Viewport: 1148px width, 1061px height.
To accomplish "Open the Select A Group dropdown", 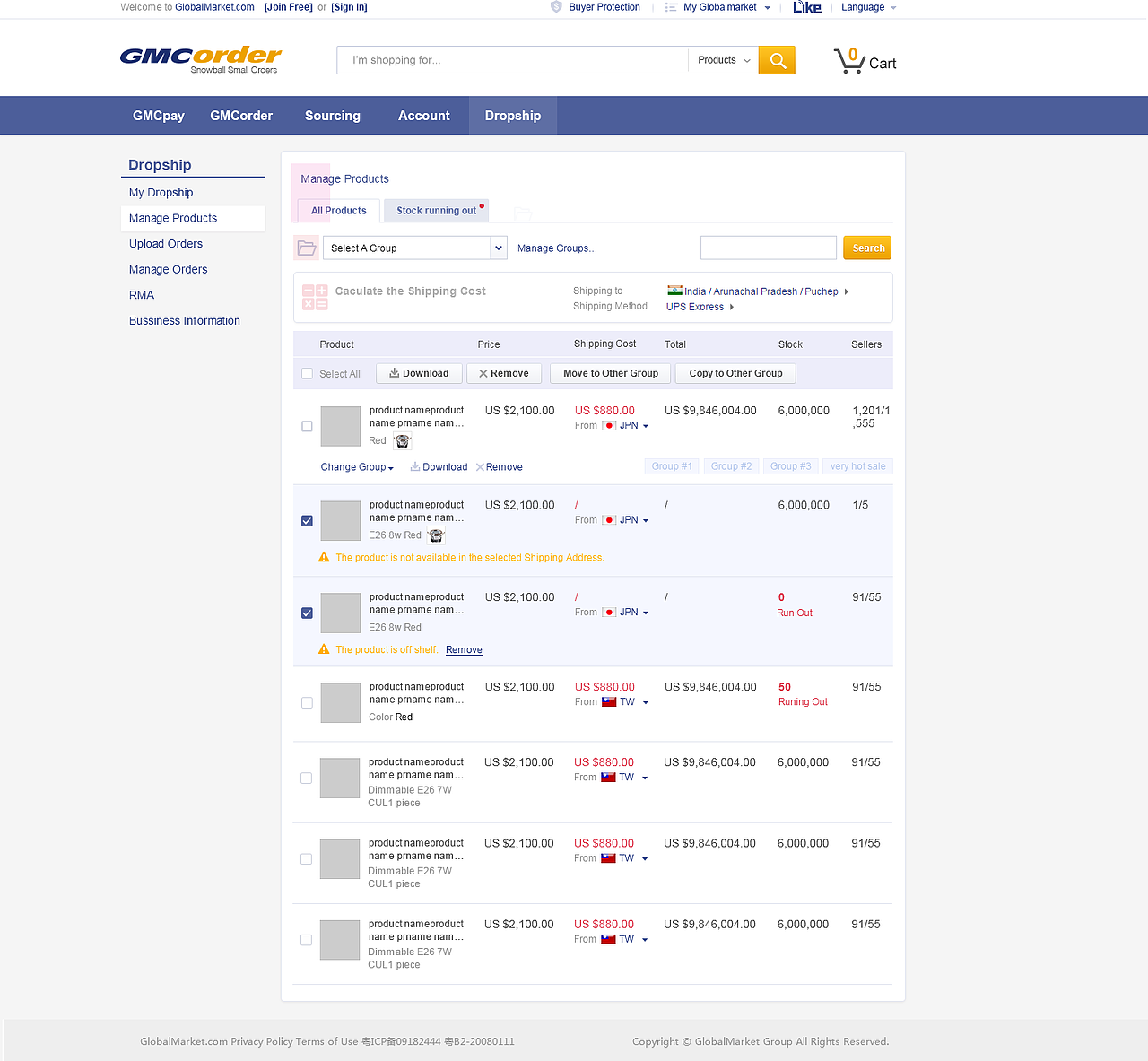I will point(415,248).
